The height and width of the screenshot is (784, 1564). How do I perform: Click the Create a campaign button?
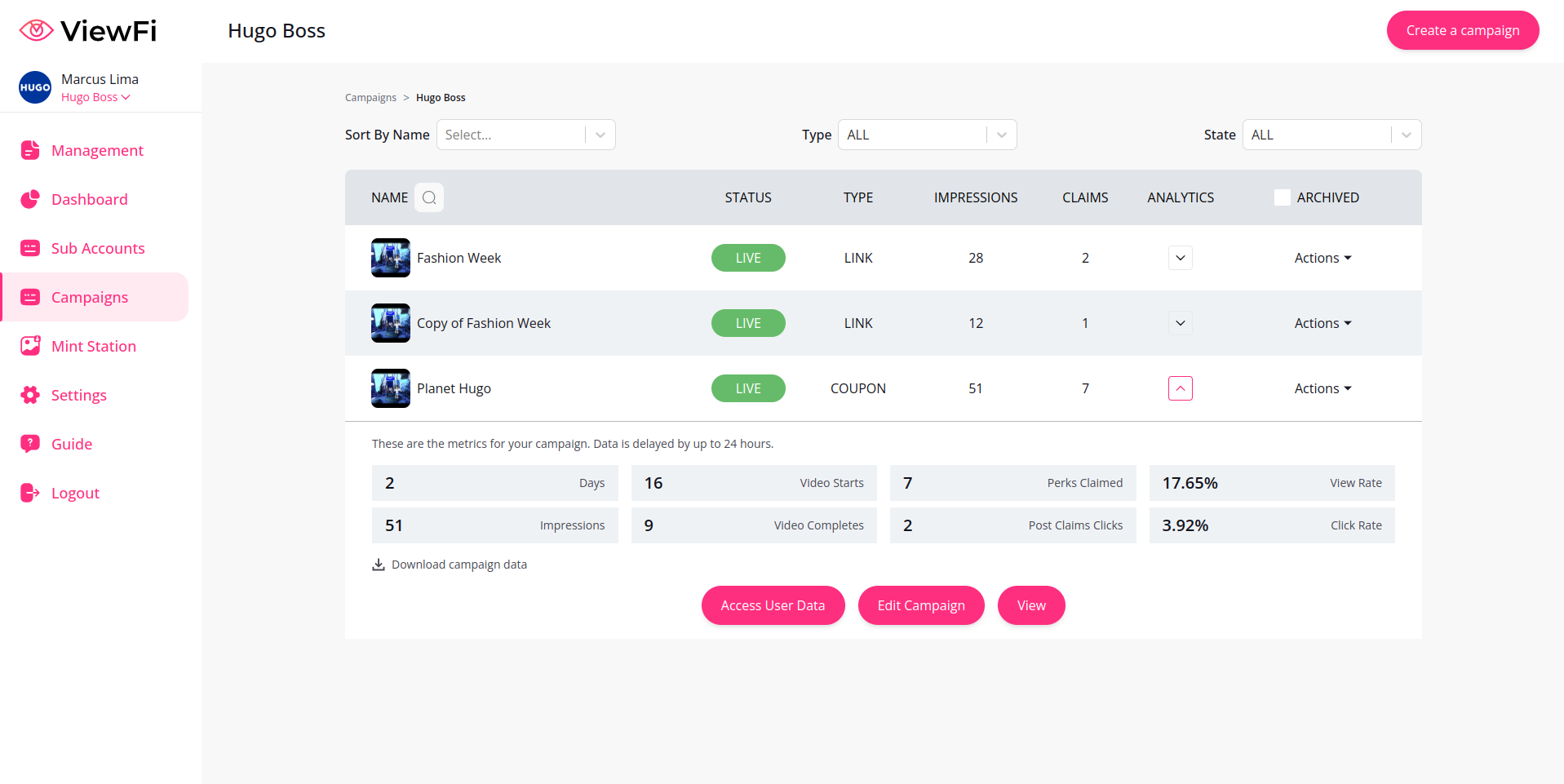coord(1462,30)
